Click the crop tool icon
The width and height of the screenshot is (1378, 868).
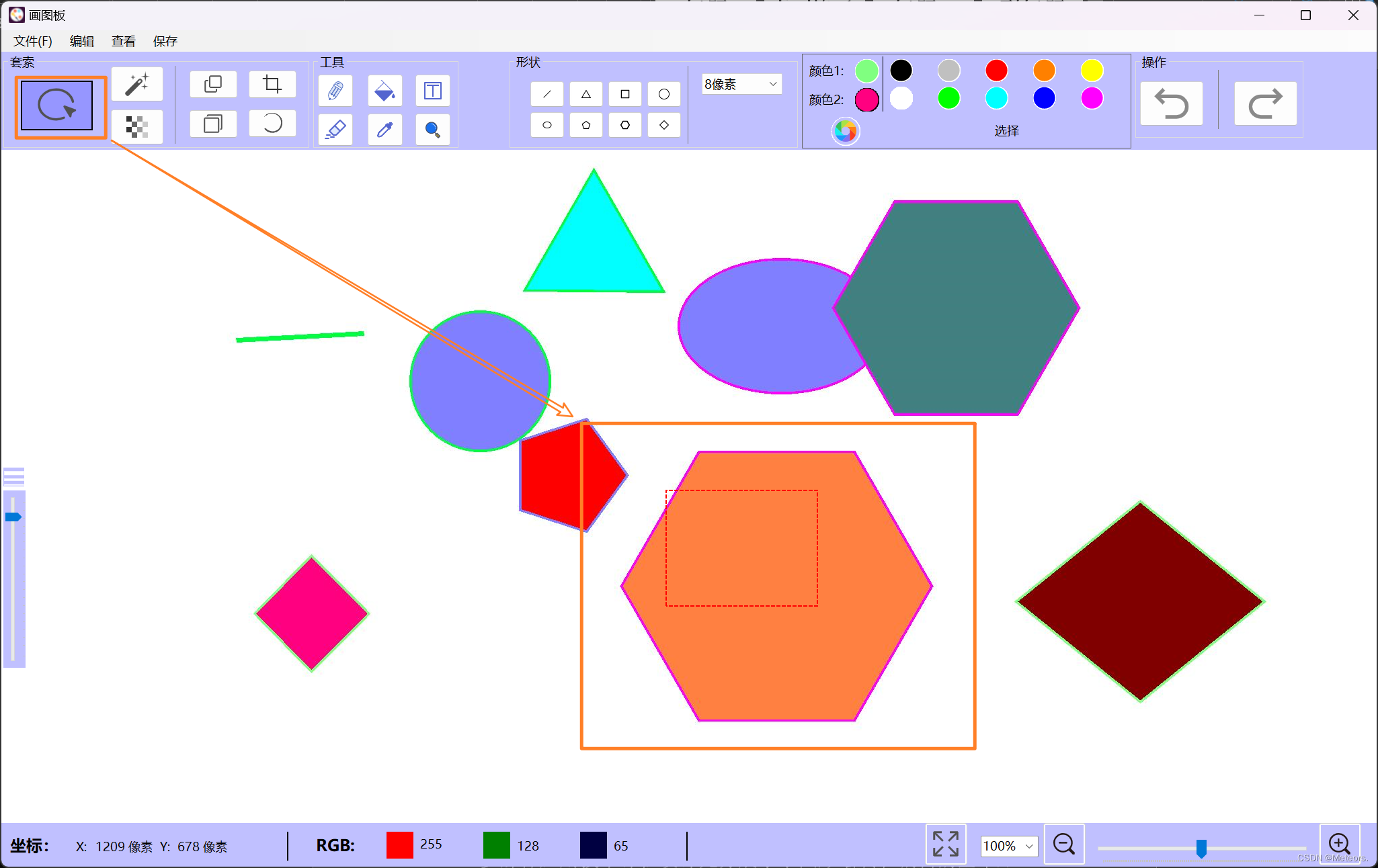pyautogui.click(x=272, y=85)
